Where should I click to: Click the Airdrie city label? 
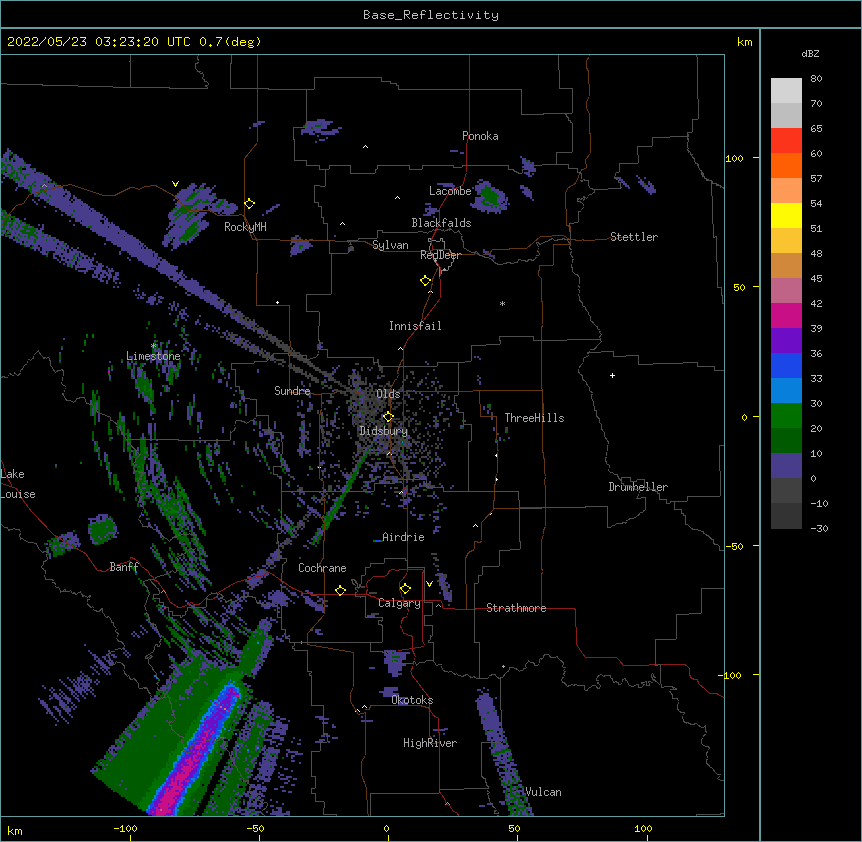403,537
